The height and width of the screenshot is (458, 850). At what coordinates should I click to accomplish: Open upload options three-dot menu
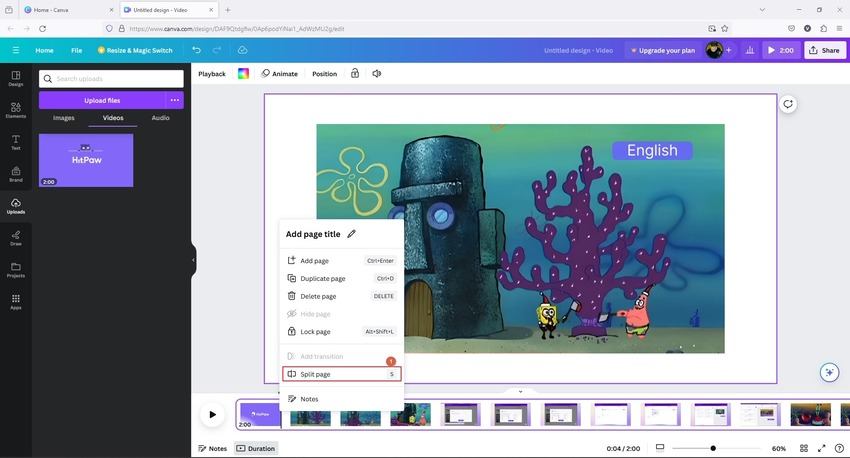pyautogui.click(x=175, y=100)
